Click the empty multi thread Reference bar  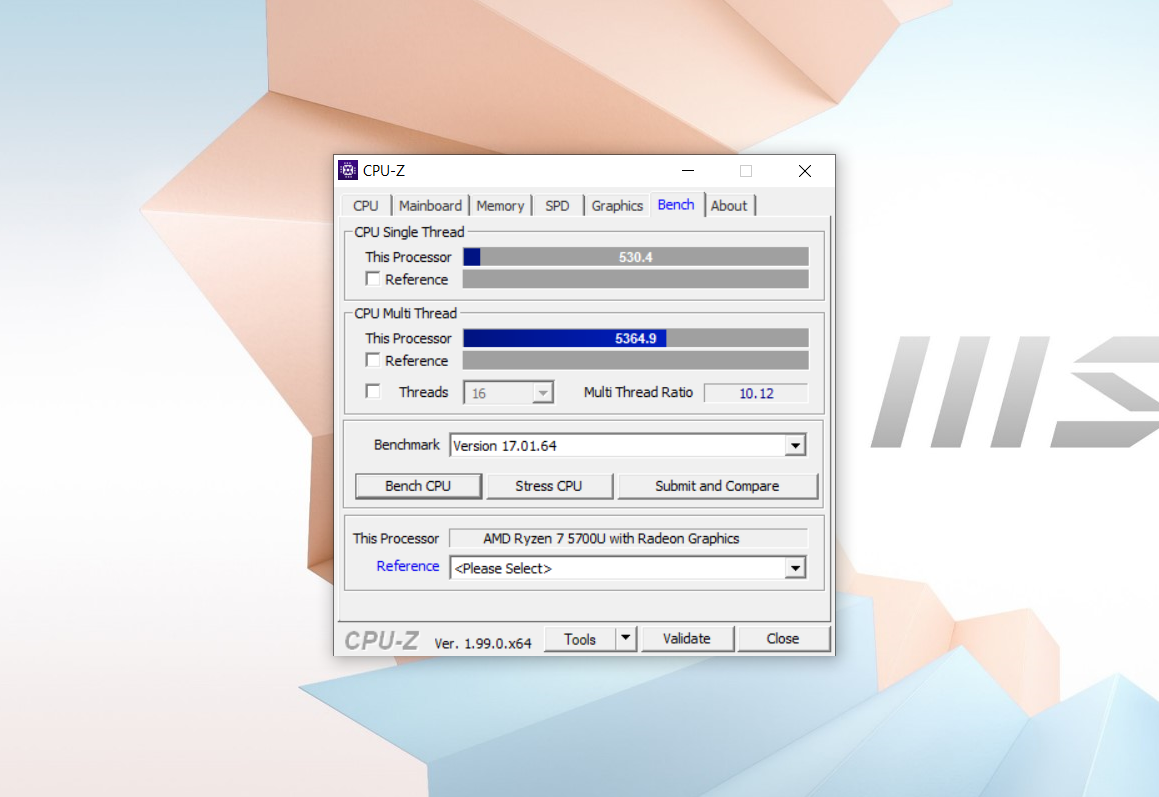point(636,360)
